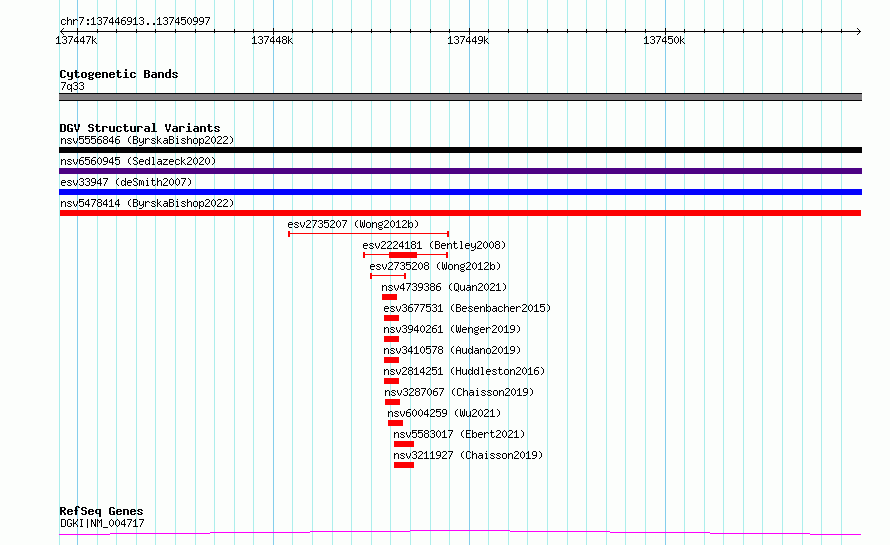Open variant nsv6004259 (Wu2021) label
890x545 pixels.
(x=444, y=413)
